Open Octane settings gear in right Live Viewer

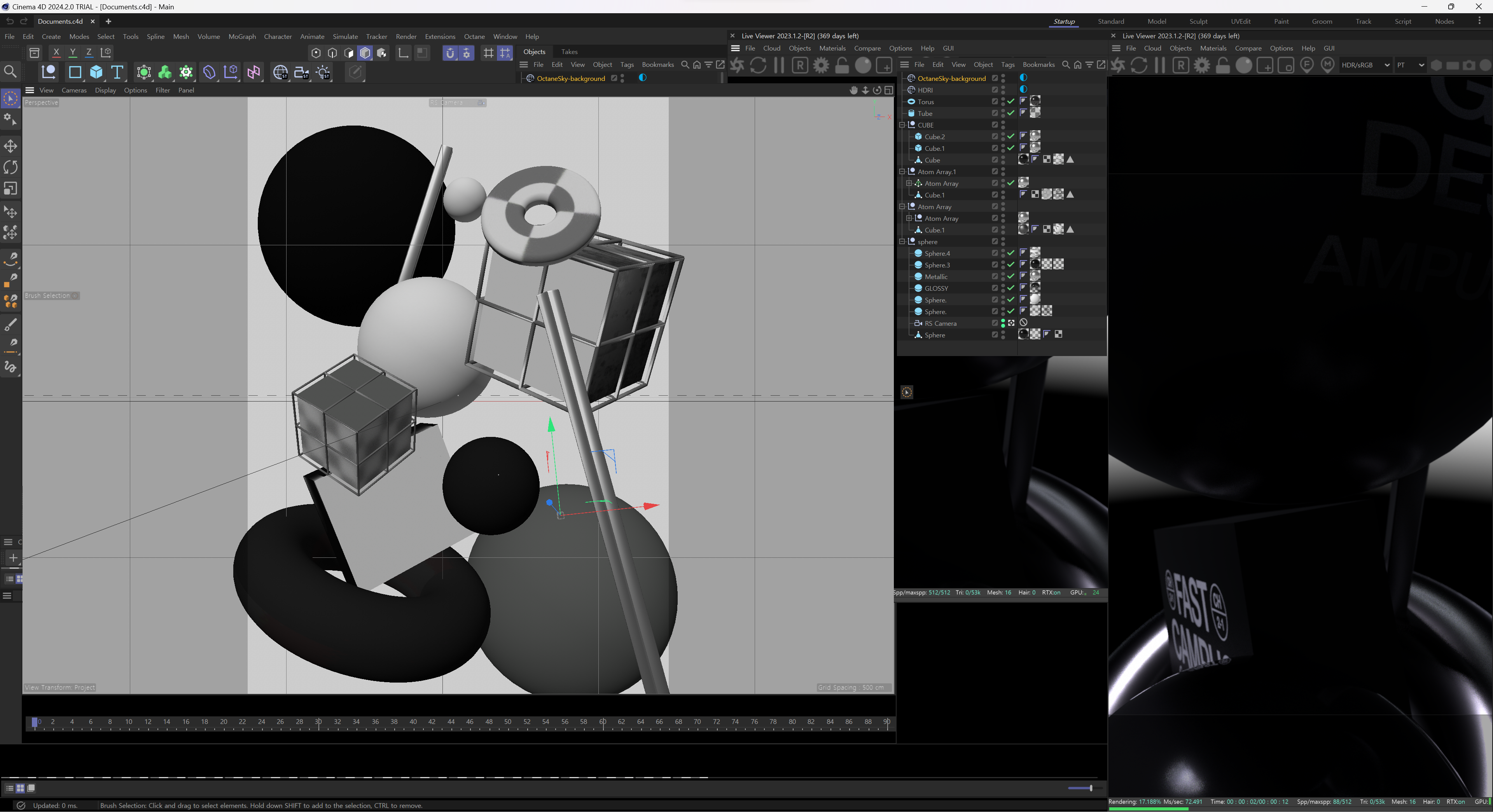pyautogui.click(x=1202, y=65)
